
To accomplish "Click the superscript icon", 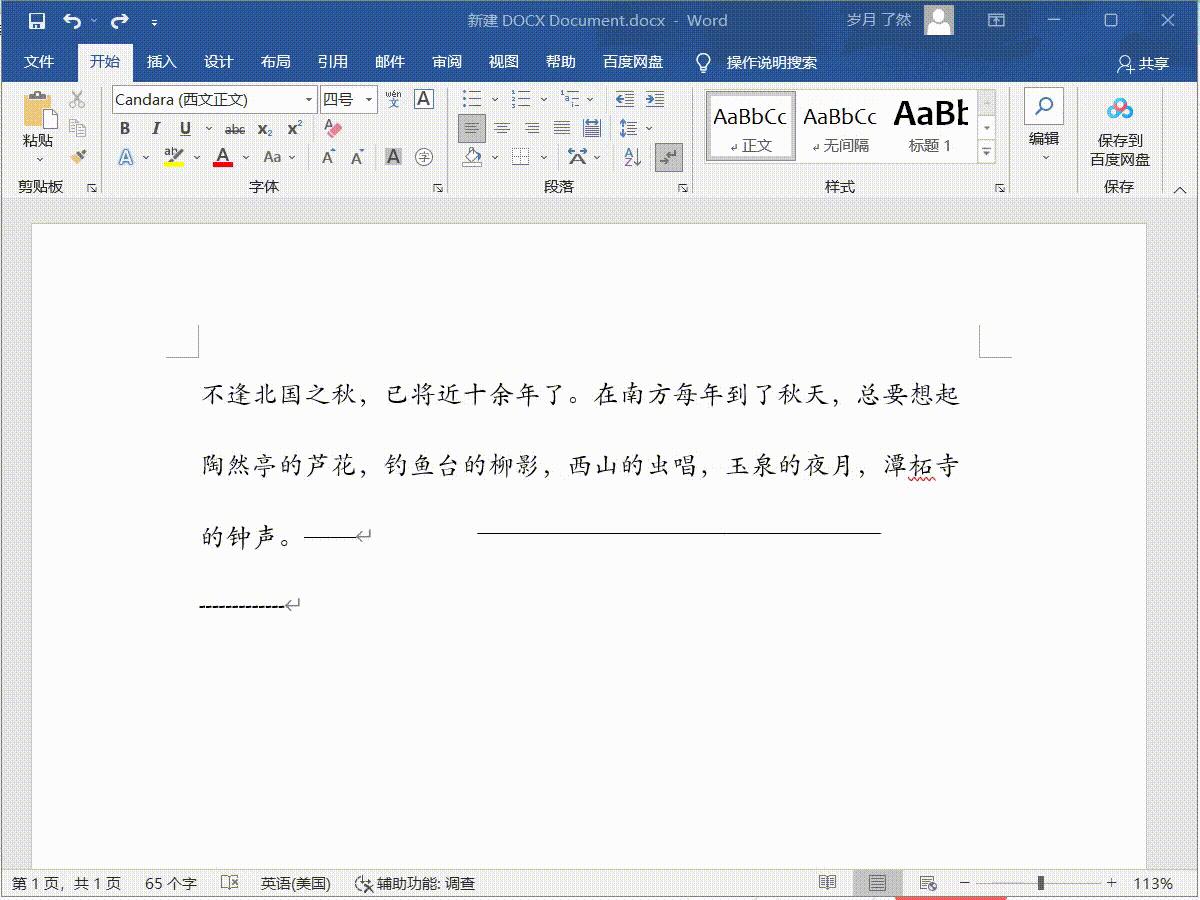I will [x=293, y=128].
